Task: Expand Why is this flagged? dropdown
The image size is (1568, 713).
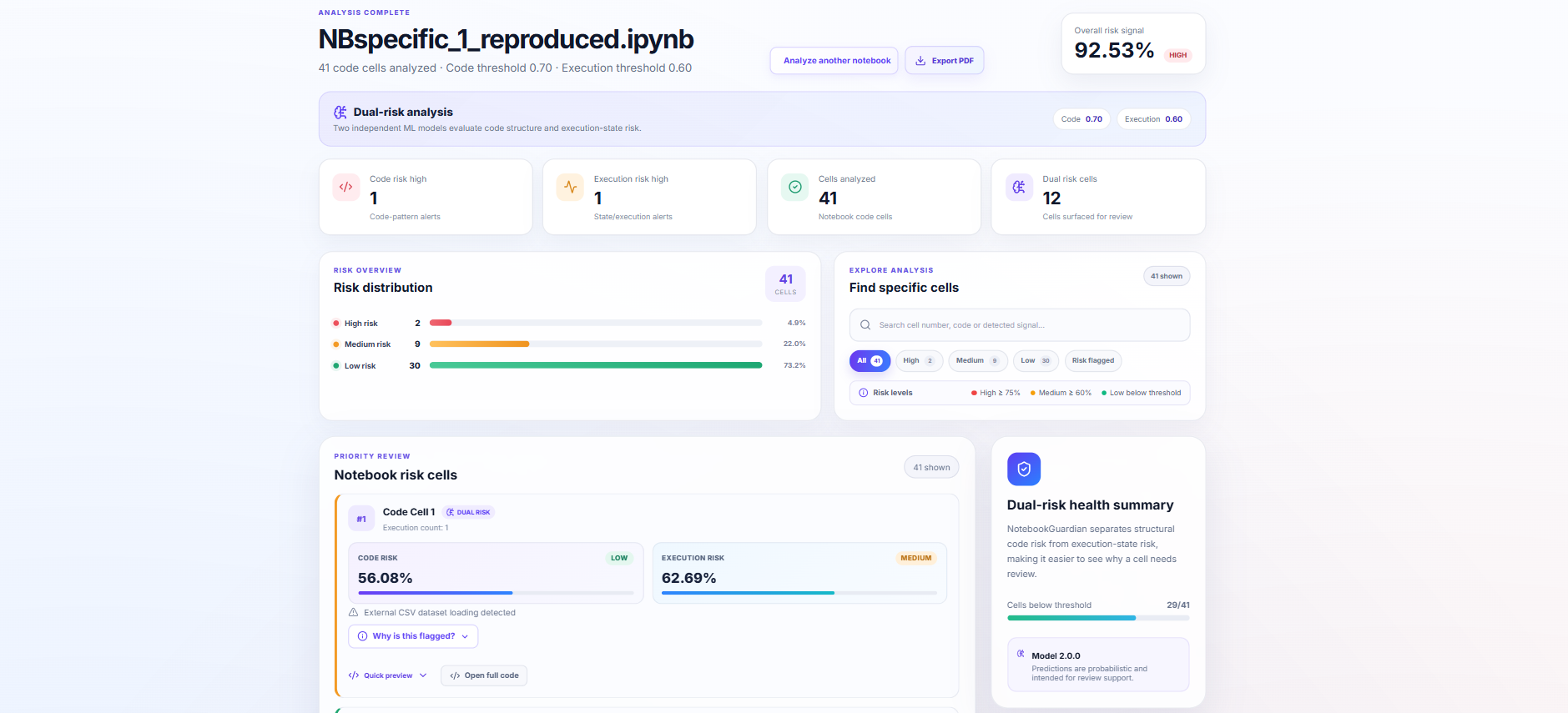Action: [413, 636]
